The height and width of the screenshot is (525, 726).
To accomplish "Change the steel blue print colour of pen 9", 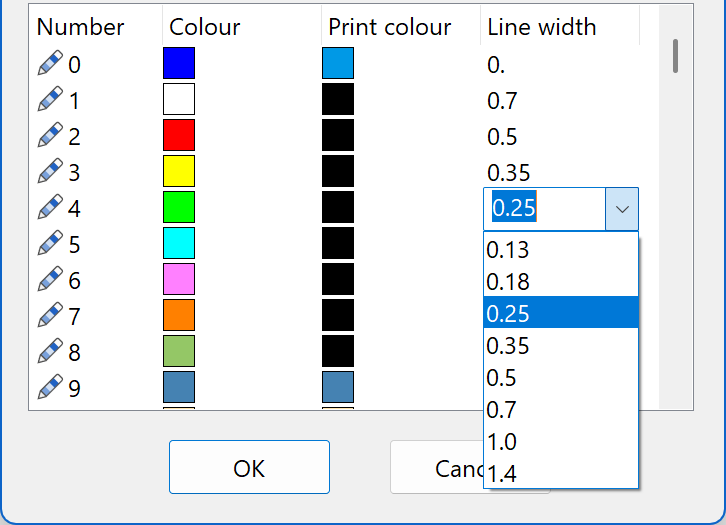I will (x=338, y=387).
